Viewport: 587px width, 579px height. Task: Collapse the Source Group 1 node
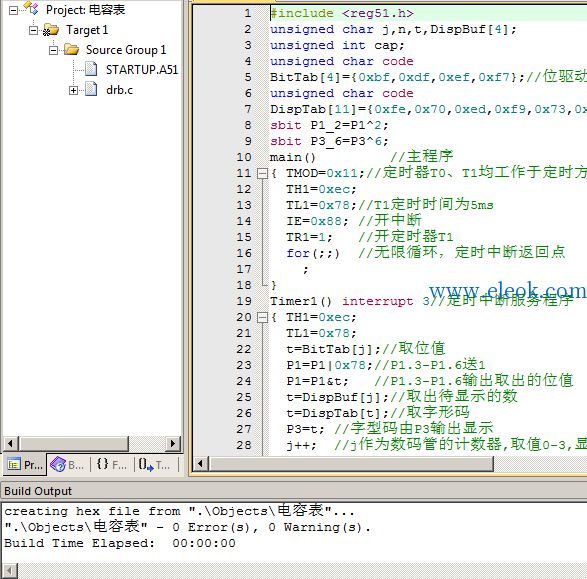[x=54, y=50]
